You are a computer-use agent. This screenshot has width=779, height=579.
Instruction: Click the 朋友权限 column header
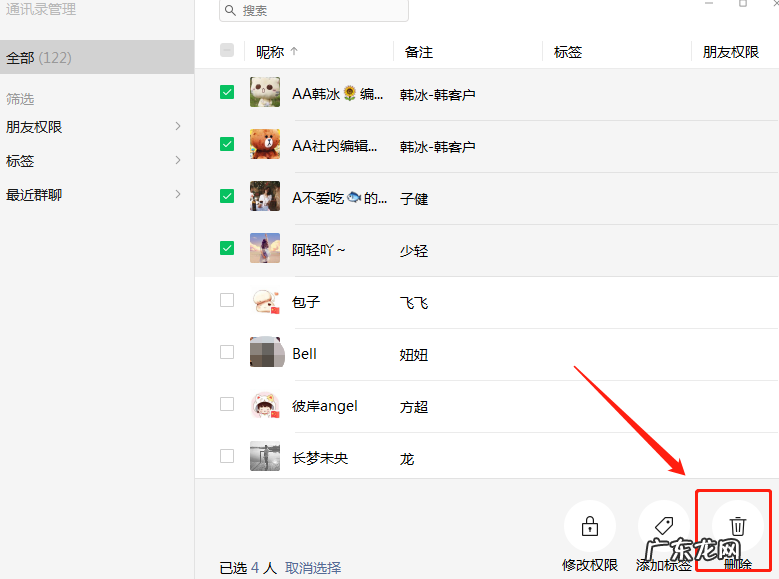[x=731, y=52]
